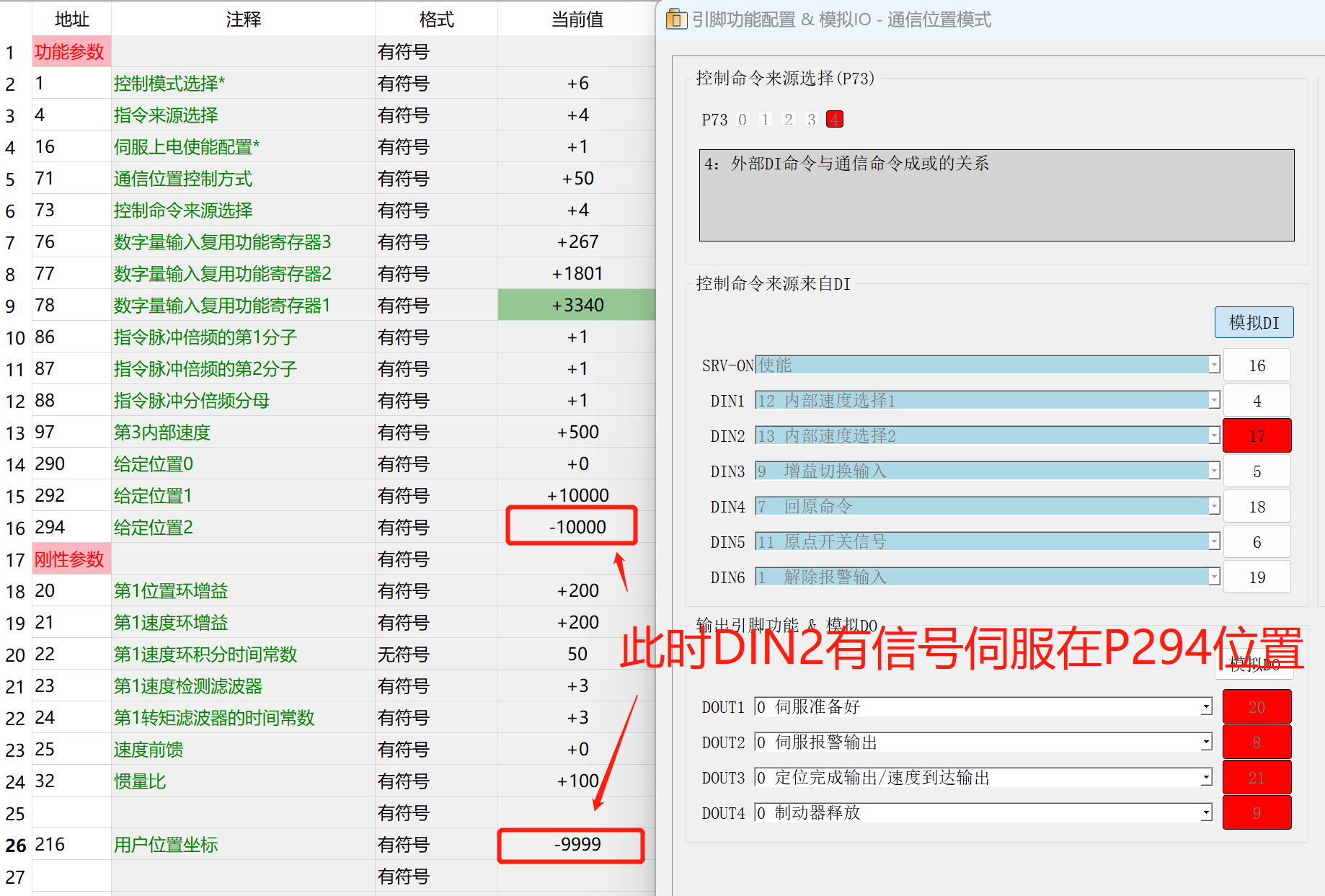Select the 功能参数 group cell
Viewport: 1325px width, 896px height.
71,52
